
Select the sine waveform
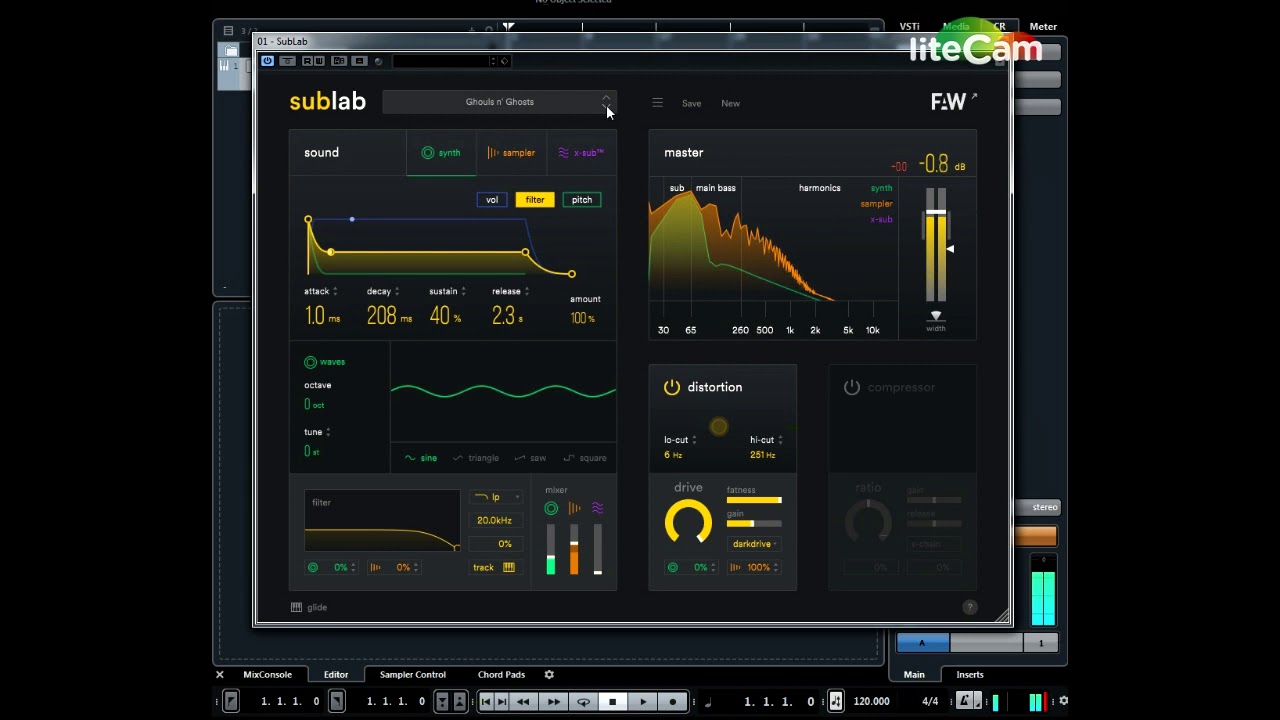pyautogui.click(x=421, y=458)
